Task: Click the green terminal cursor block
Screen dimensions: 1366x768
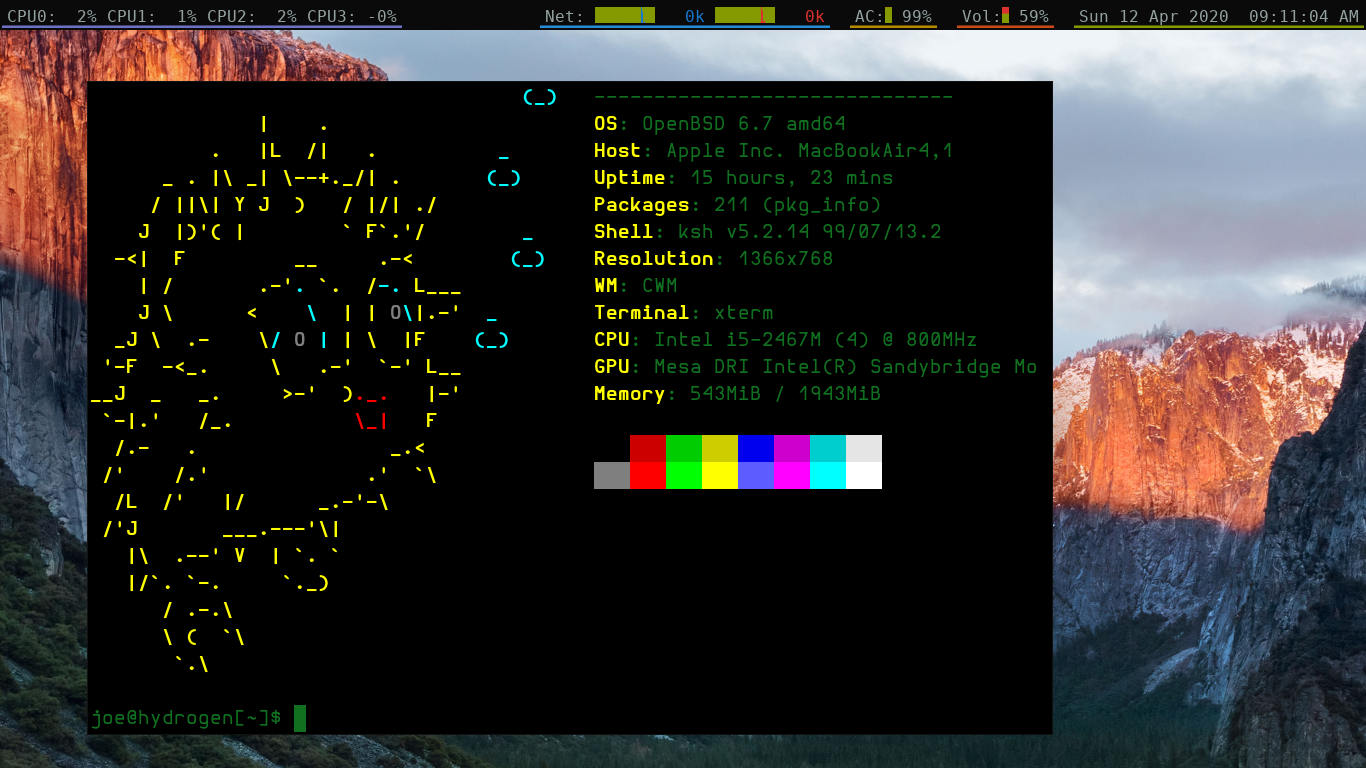Action: point(300,718)
